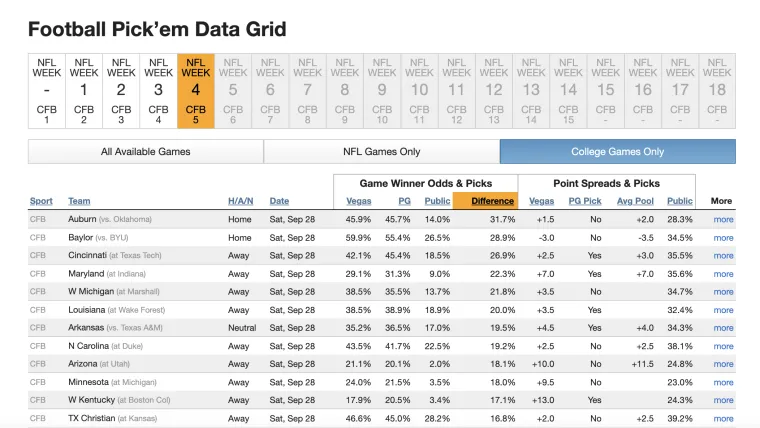Click the Baylor team name
The image size is (760, 428).
coord(81,237)
